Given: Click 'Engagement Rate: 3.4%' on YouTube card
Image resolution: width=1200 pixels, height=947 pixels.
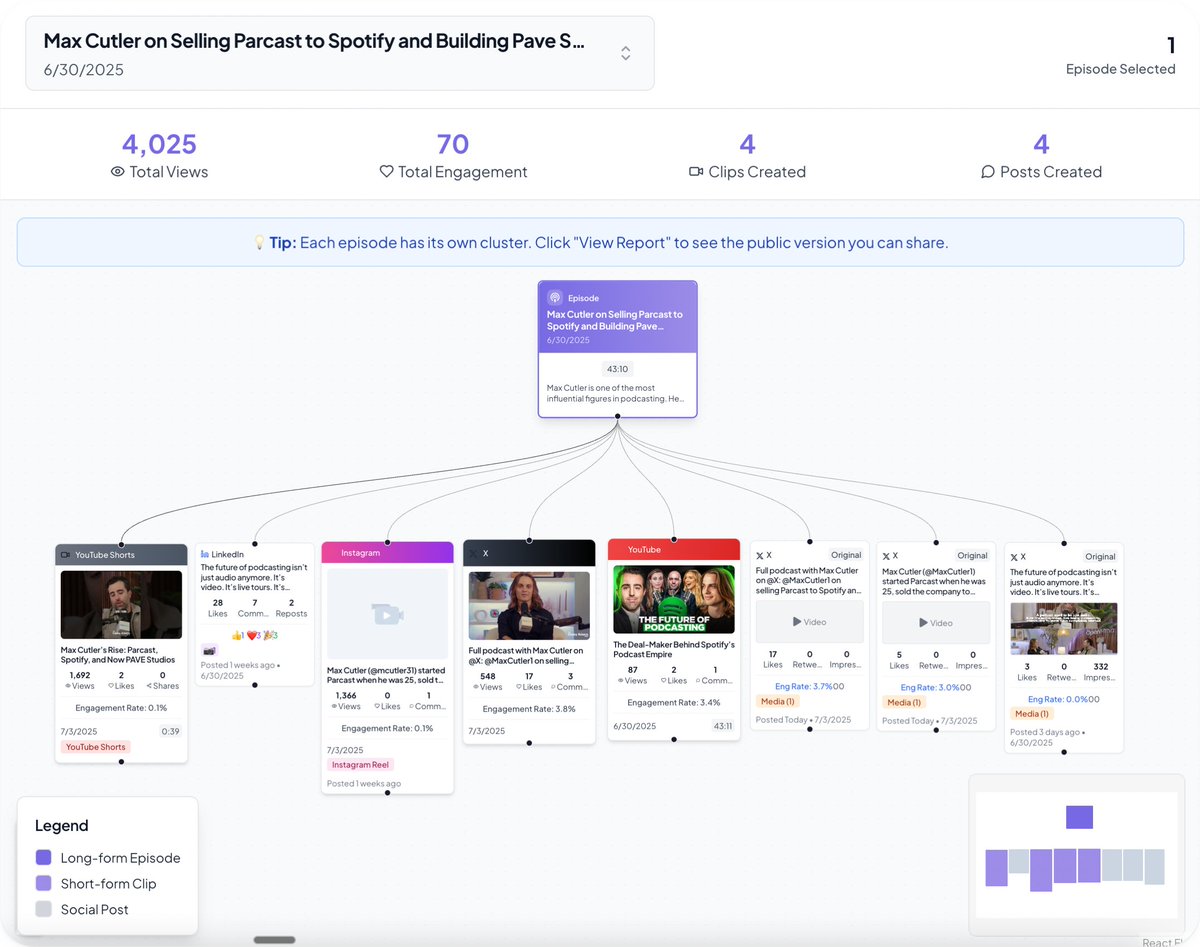Looking at the screenshot, I should [674, 703].
